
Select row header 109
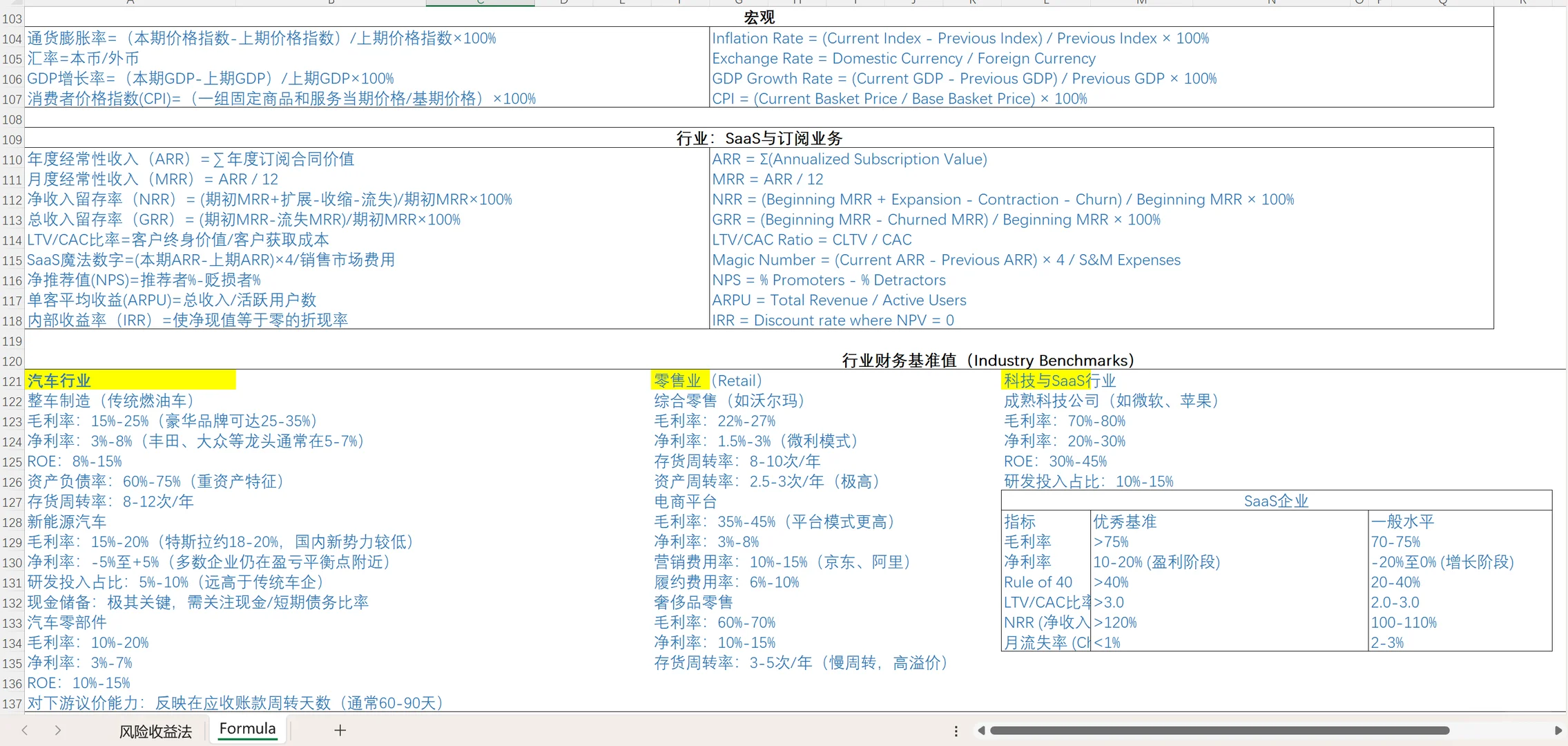click(x=12, y=140)
